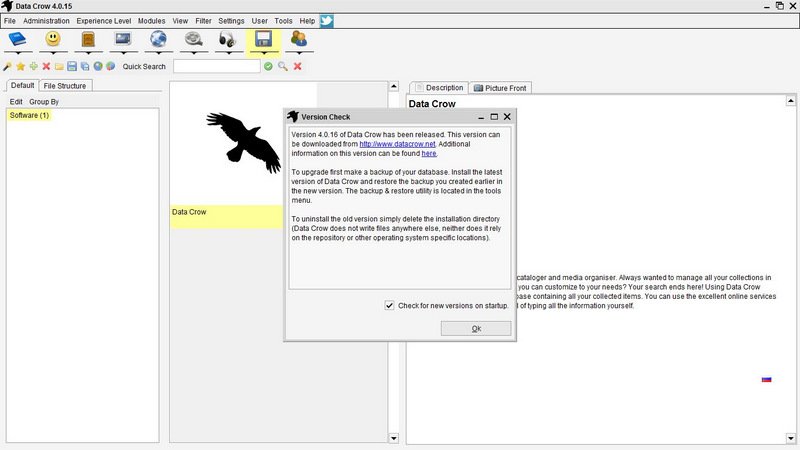This screenshot has width=800, height=450.
Task: Open the http://www.datacrow.net link
Action: point(397,144)
